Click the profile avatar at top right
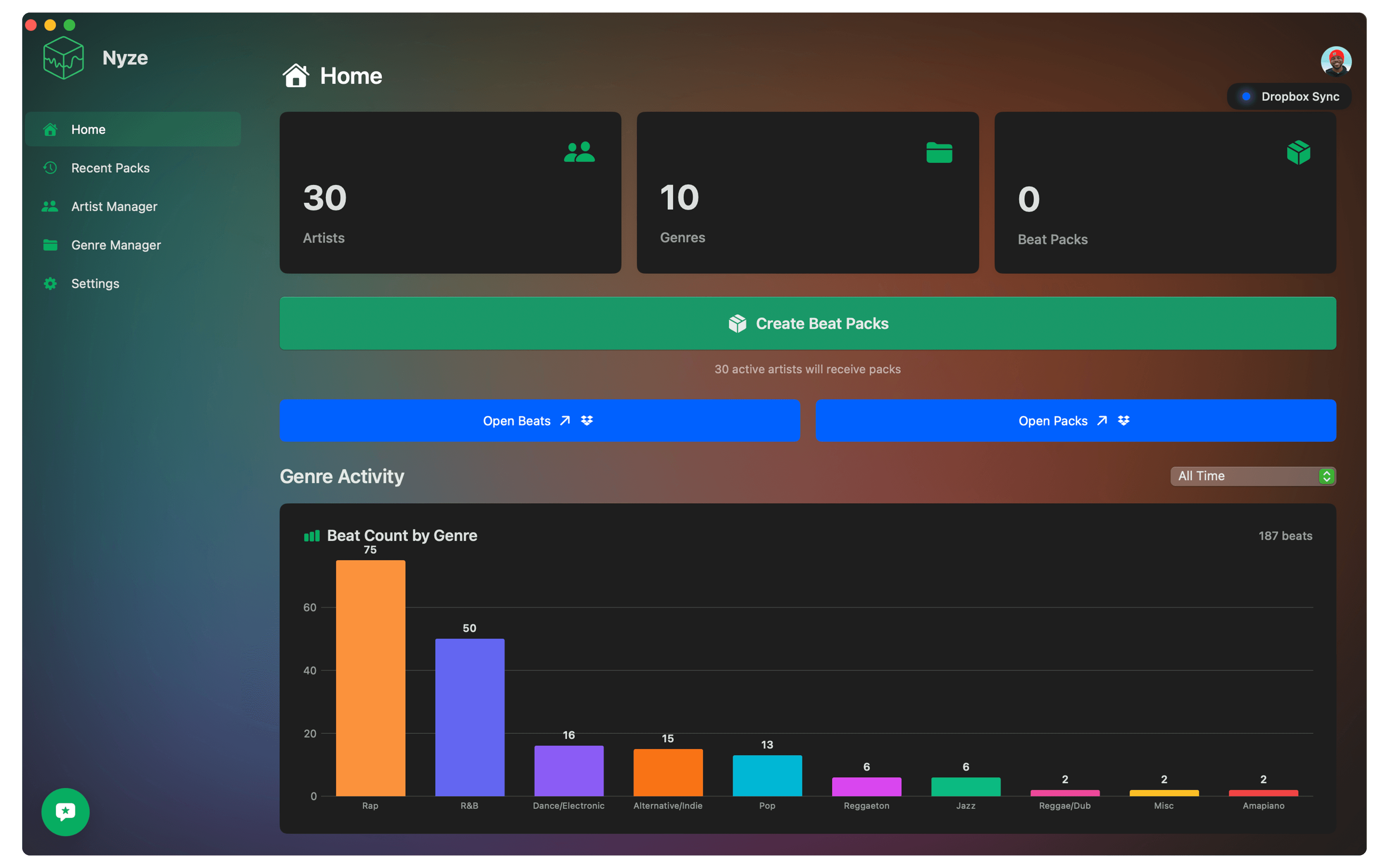The height and width of the screenshot is (868, 1389). point(1336,61)
